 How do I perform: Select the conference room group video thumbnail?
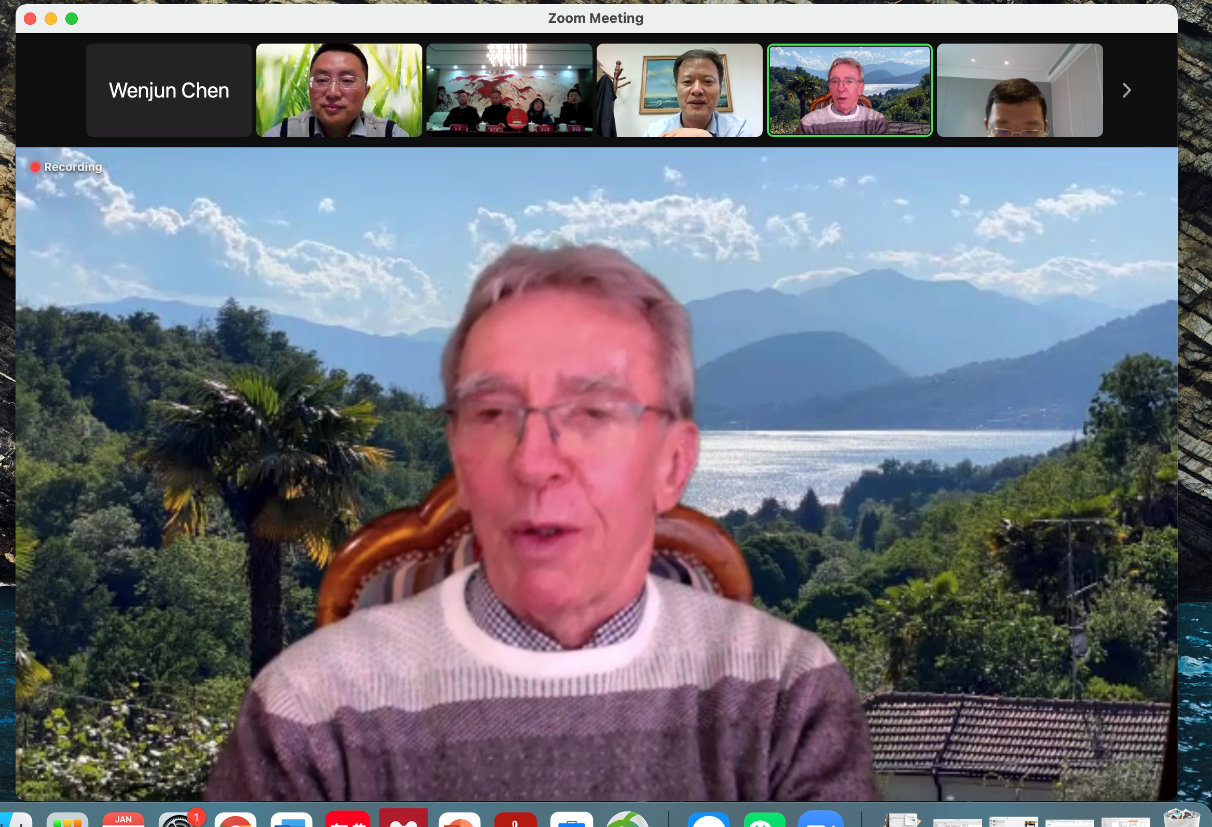[509, 90]
